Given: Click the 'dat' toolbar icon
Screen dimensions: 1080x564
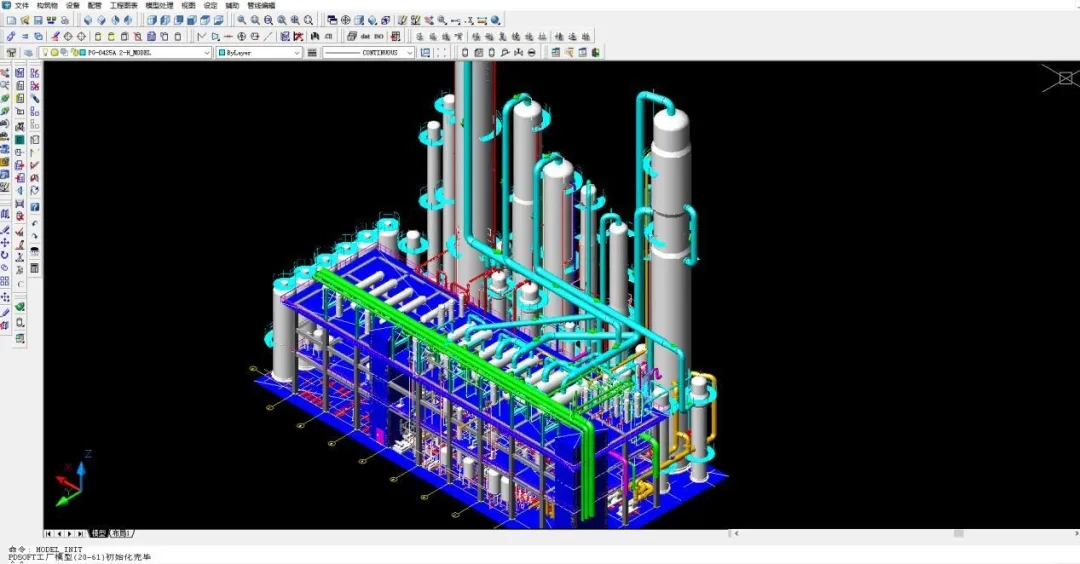Looking at the screenshot, I should [x=366, y=37].
